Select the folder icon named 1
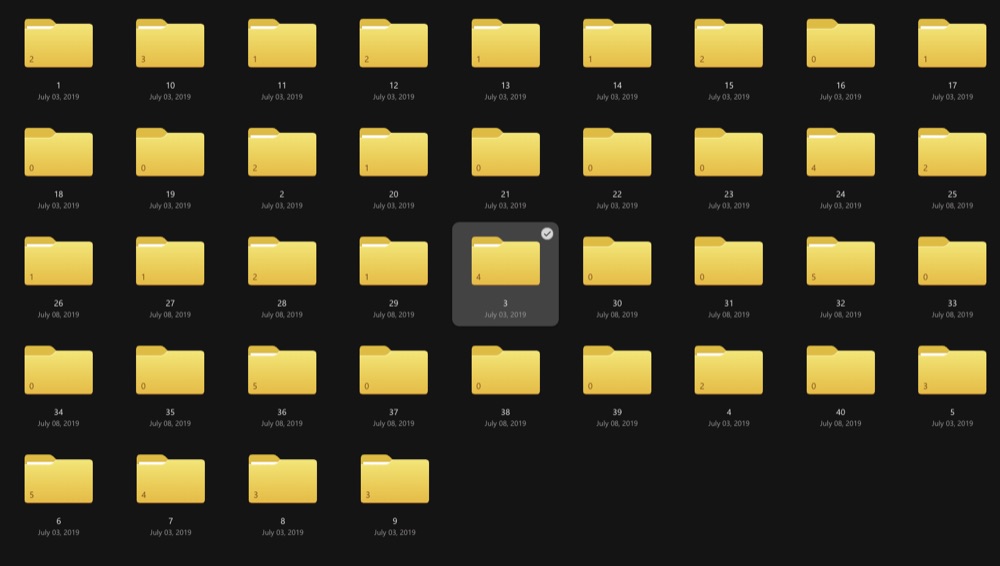 coord(59,43)
